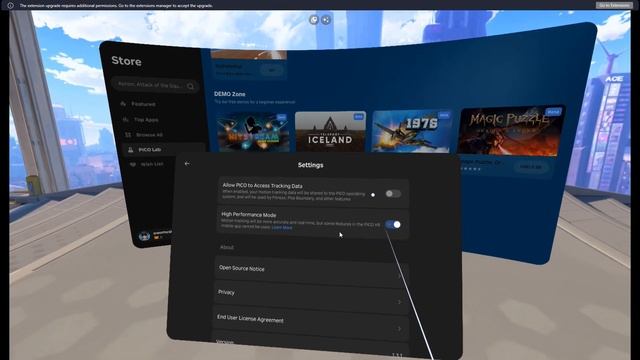
Task: Select Wish List in the Store sidebar
Action: click(152, 164)
